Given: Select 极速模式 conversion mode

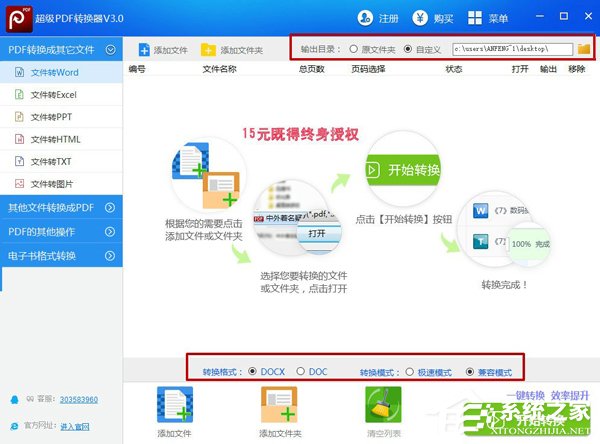Looking at the screenshot, I should coord(409,372).
